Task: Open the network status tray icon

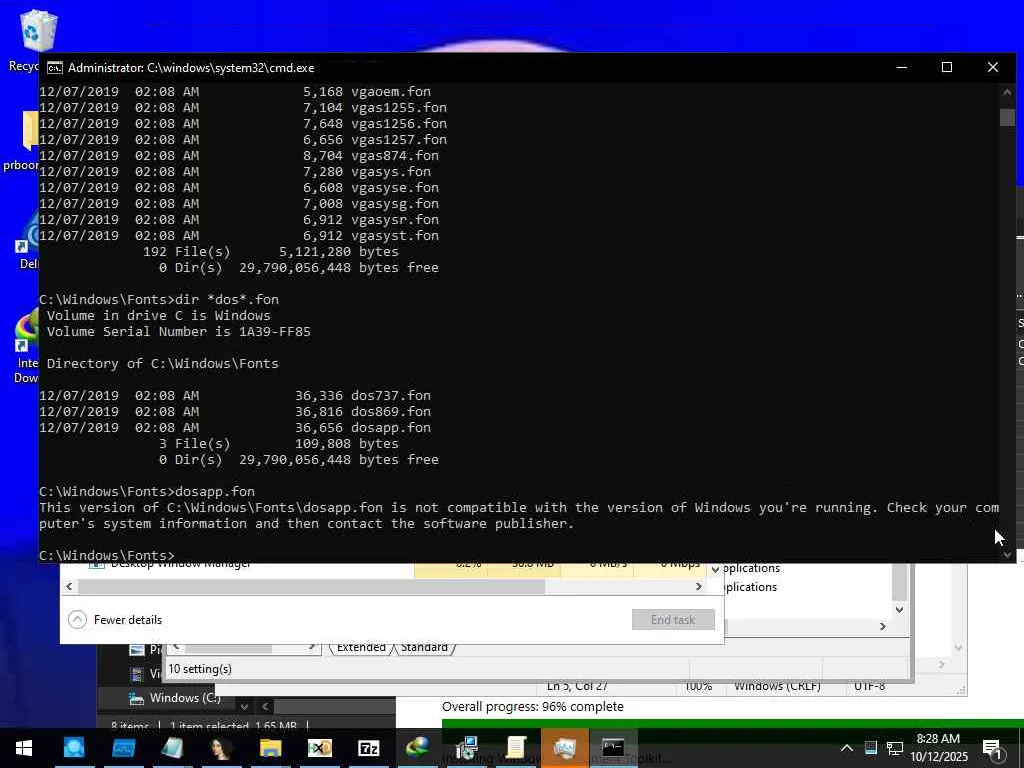Action: pos(895,748)
